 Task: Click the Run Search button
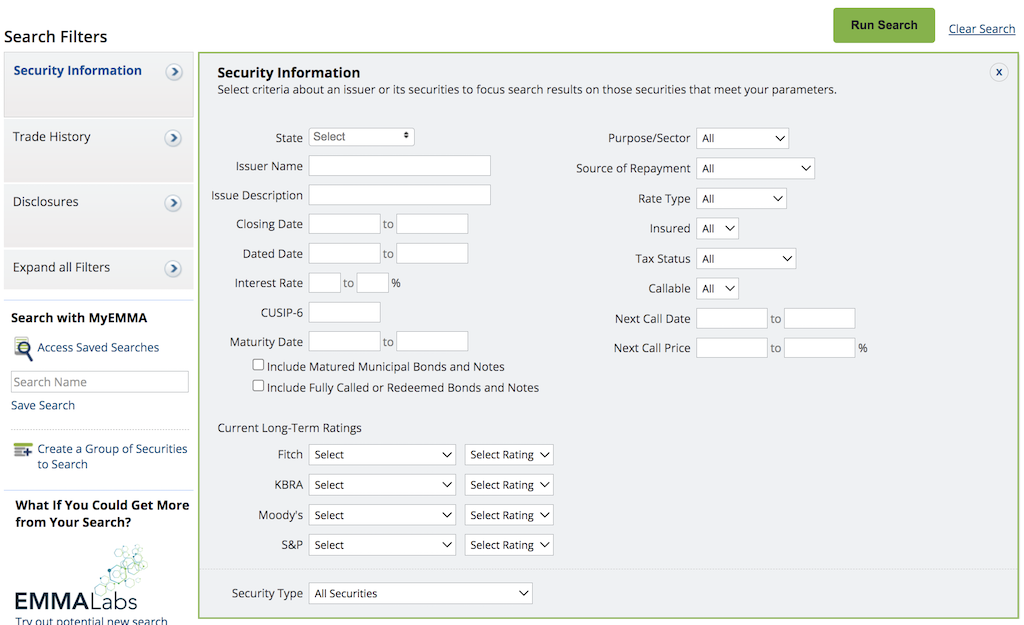(x=883, y=25)
